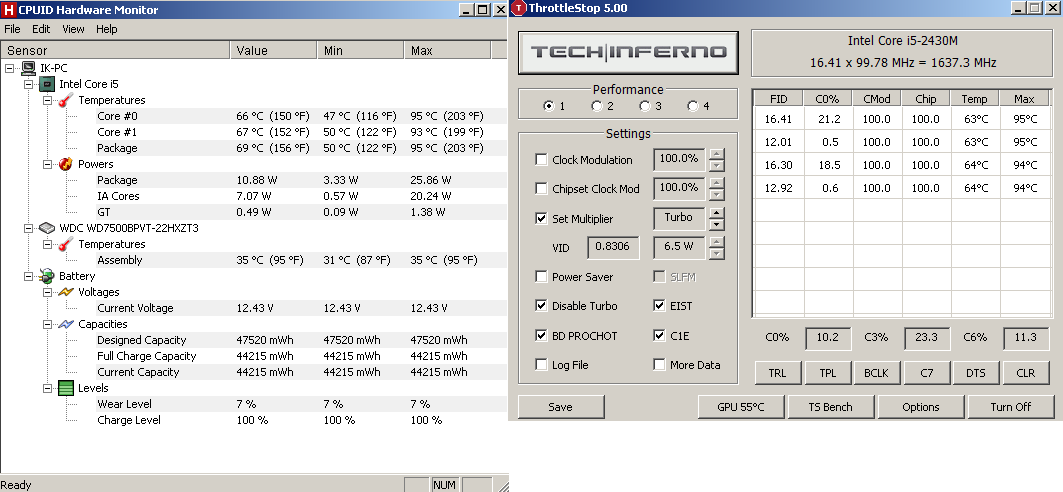Click the C0% 10.2 value box
1063x492 pixels.
click(828, 337)
